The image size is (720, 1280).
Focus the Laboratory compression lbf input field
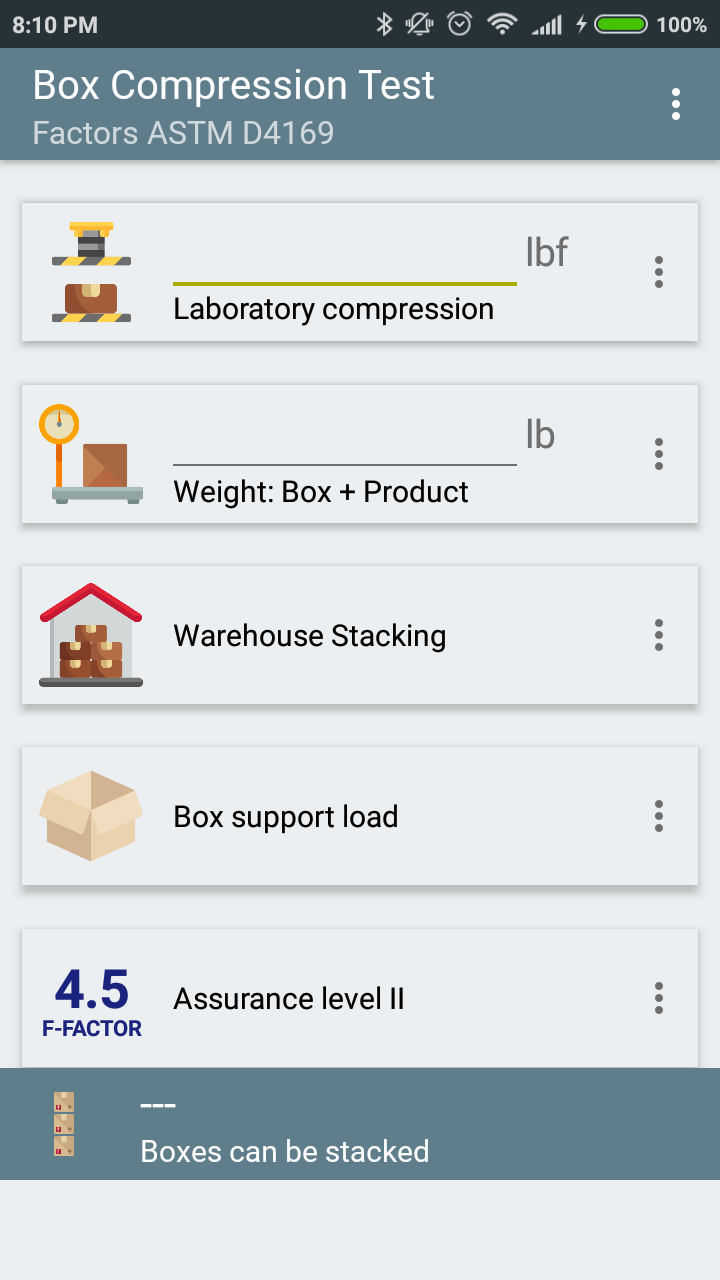344,262
